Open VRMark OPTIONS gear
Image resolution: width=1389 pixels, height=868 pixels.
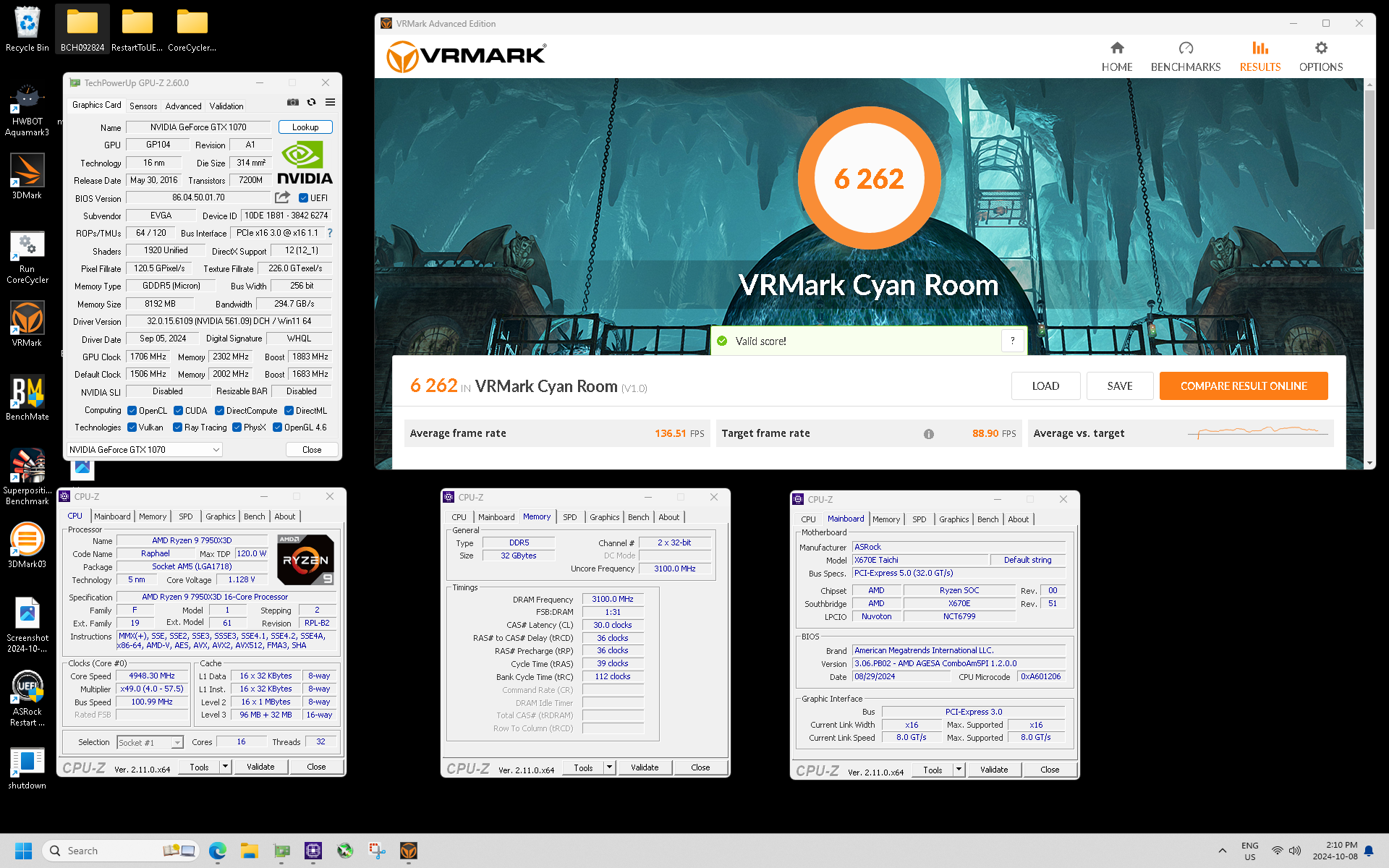point(1321,56)
